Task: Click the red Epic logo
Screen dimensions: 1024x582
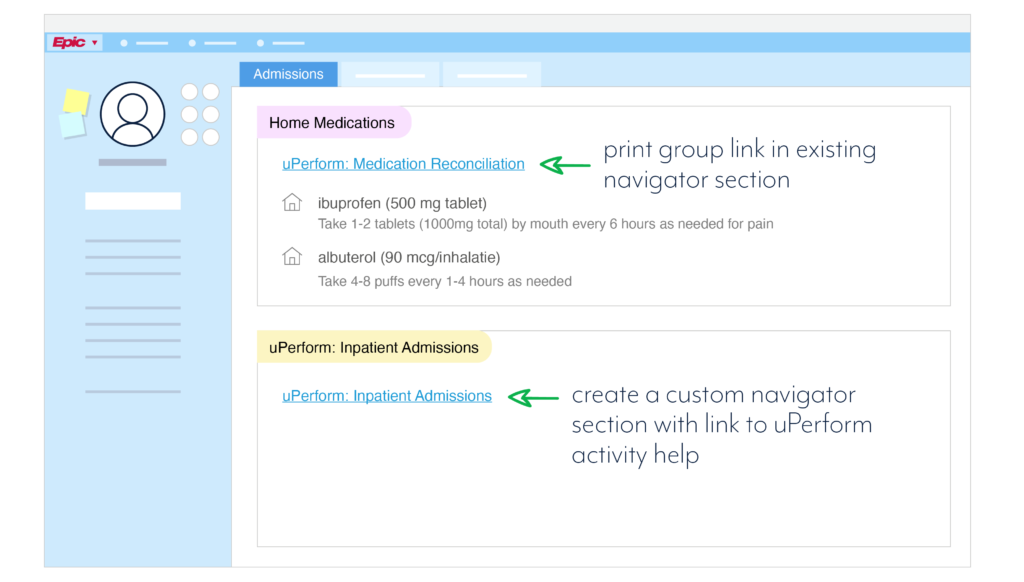Action: tap(69, 42)
